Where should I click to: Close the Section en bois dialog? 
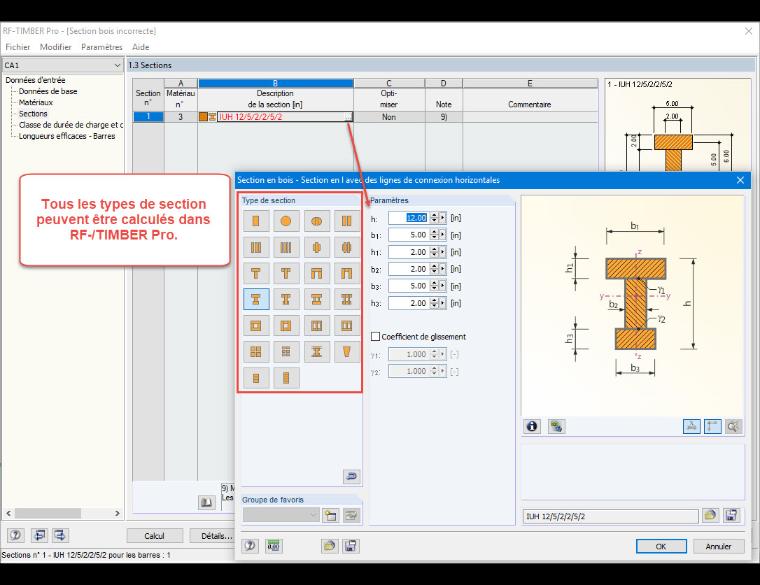(740, 180)
